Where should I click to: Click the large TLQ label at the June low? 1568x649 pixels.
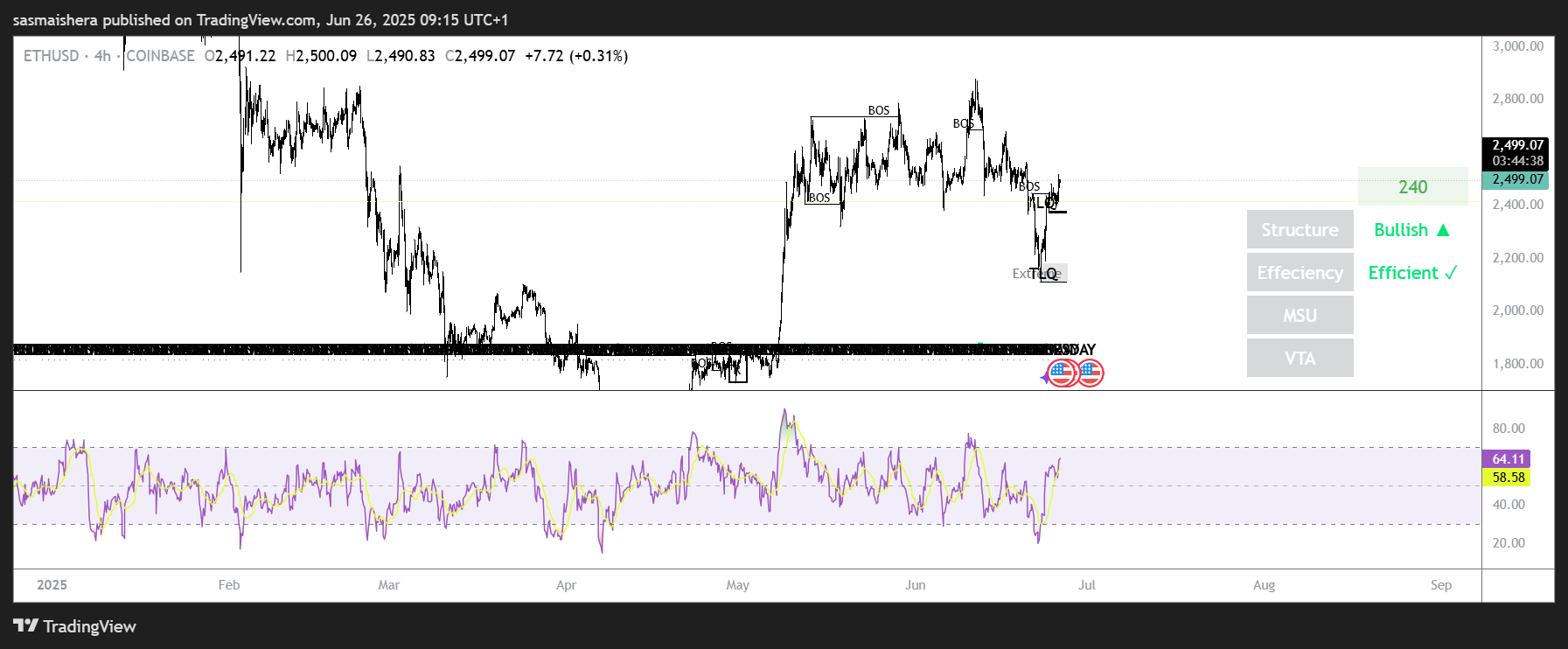(x=1043, y=275)
